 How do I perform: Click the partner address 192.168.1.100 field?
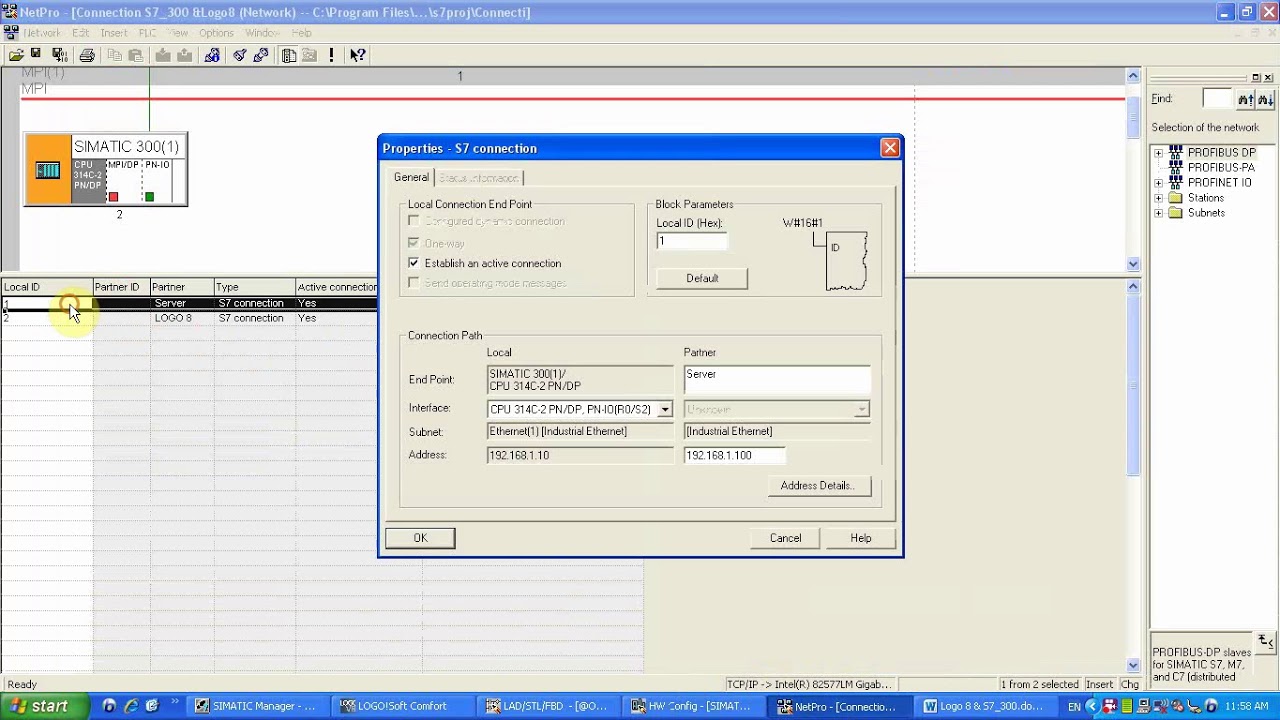click(x=735, y=455)
